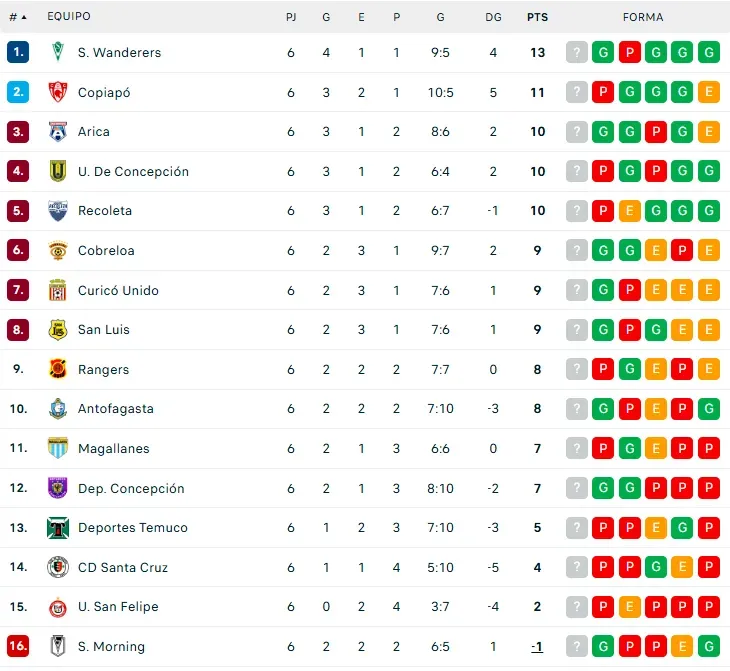
Task: Click the EQUIPO column header
Action: [68, 17]
